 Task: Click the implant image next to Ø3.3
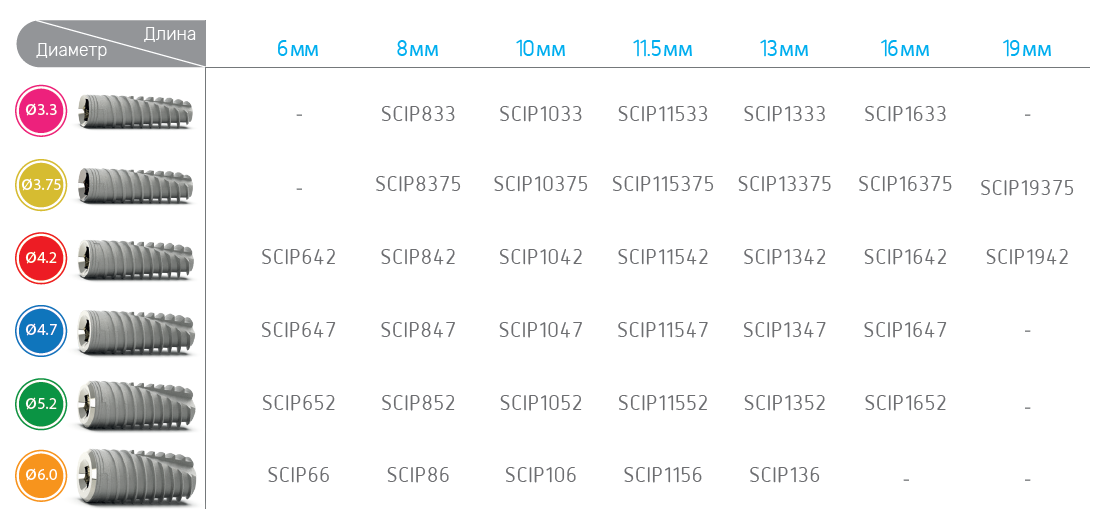click(x=135, y=111)
